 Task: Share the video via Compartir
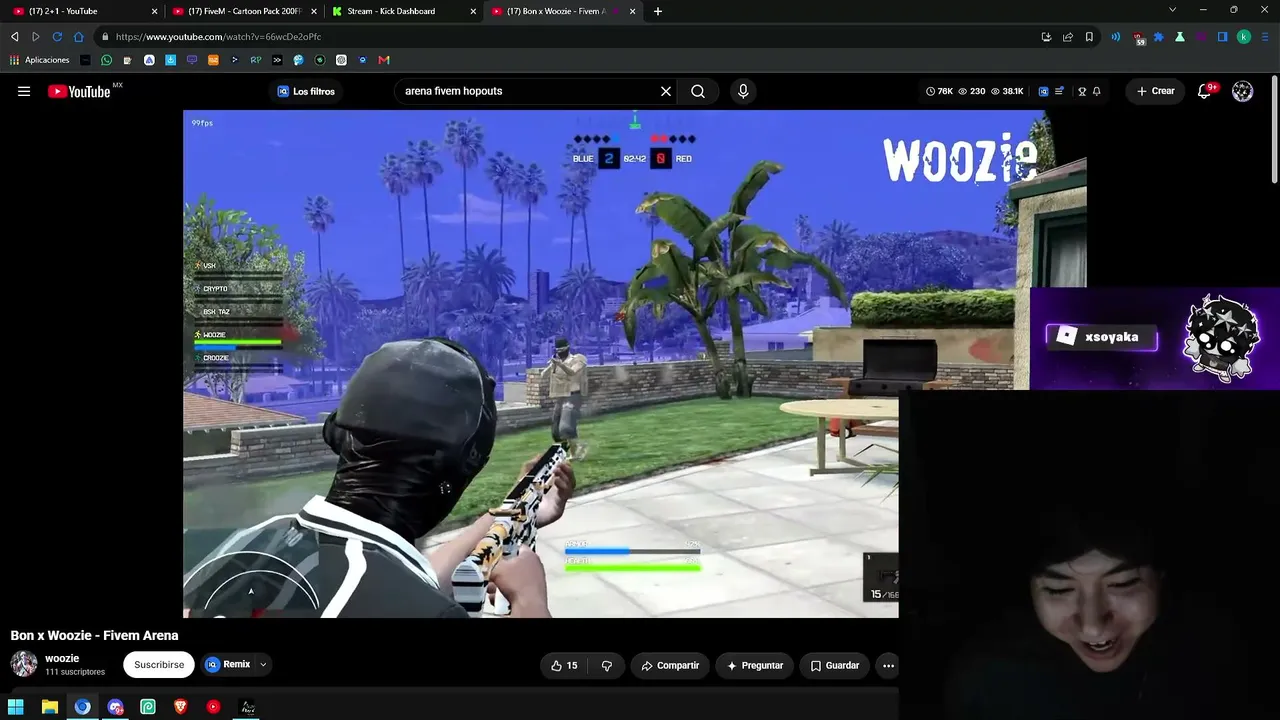click(670, 665)
